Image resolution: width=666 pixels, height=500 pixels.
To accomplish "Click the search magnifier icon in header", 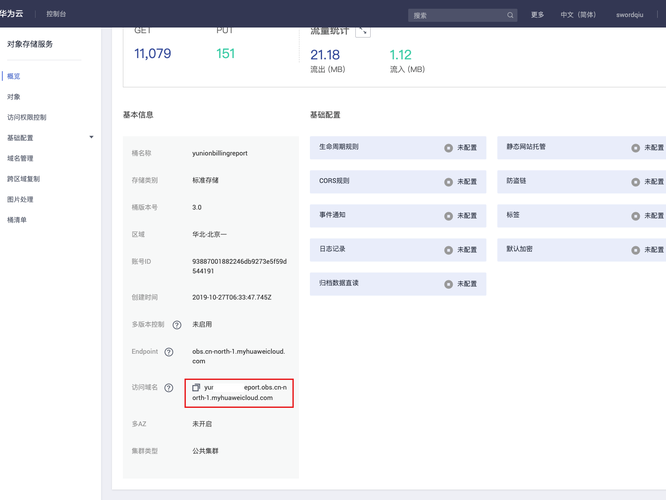I will click(510, 15).
